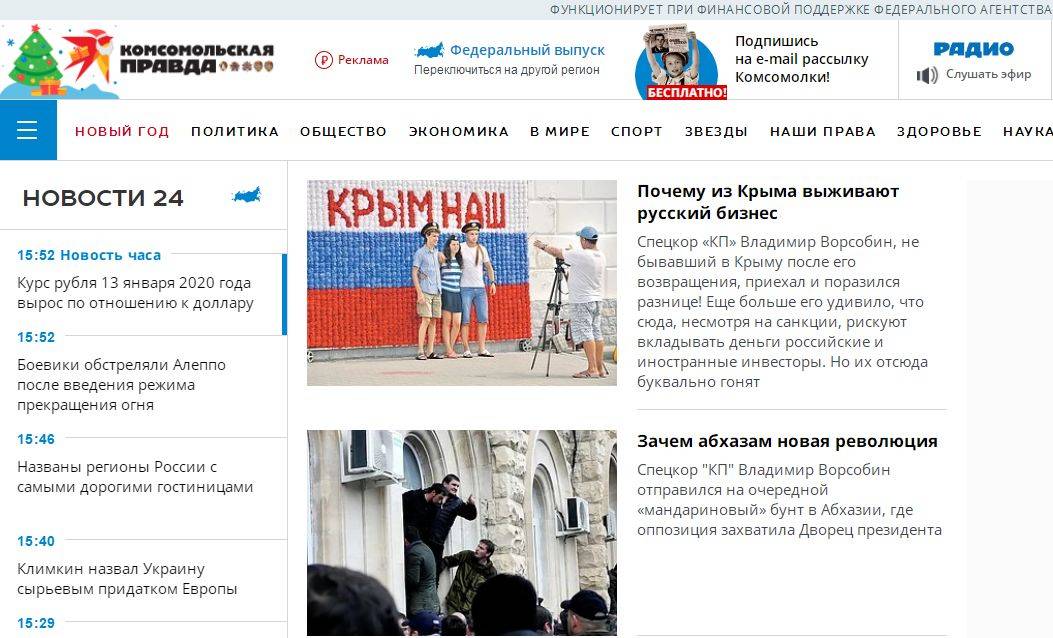Click the Komsomolskaya Pravda swallow logo
Screen dimensions: 1053x638
point(89,56)
